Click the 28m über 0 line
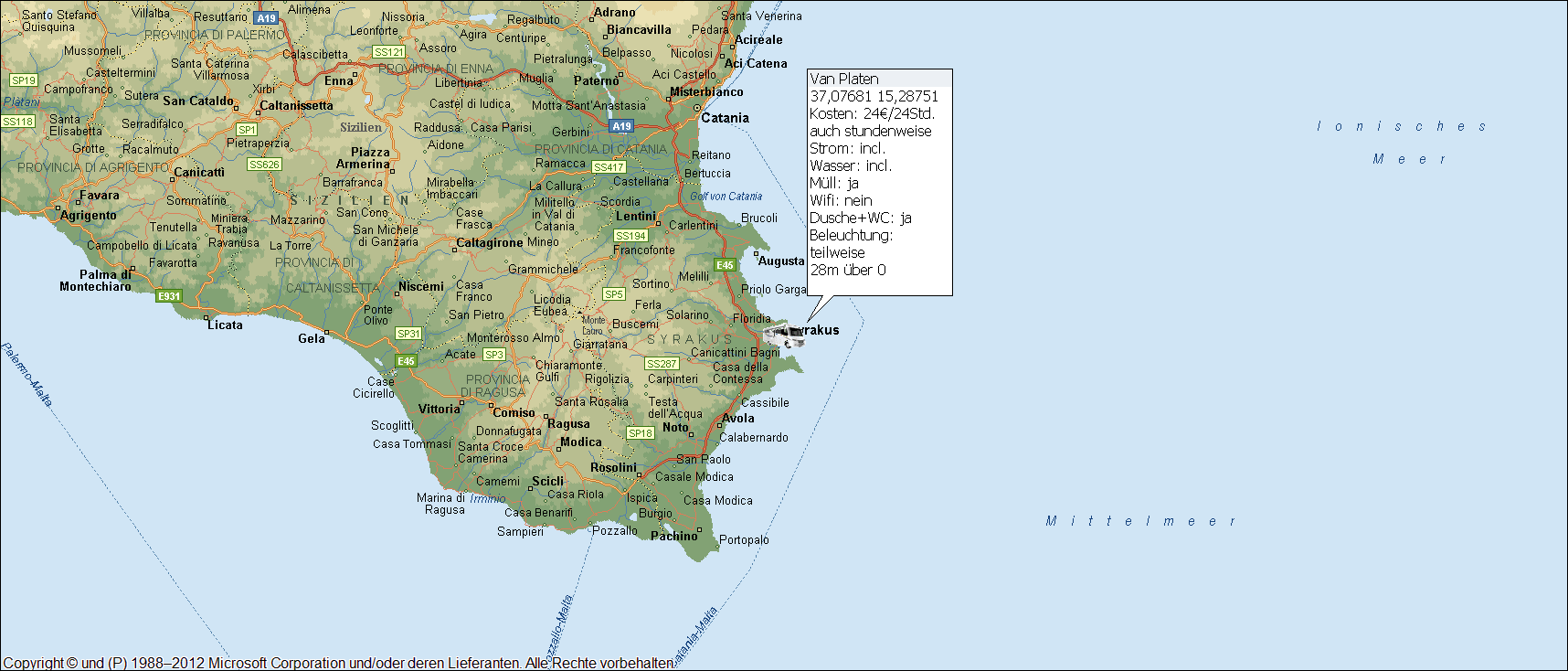Screen dimensions: 1568x671 tap(848, 271)
